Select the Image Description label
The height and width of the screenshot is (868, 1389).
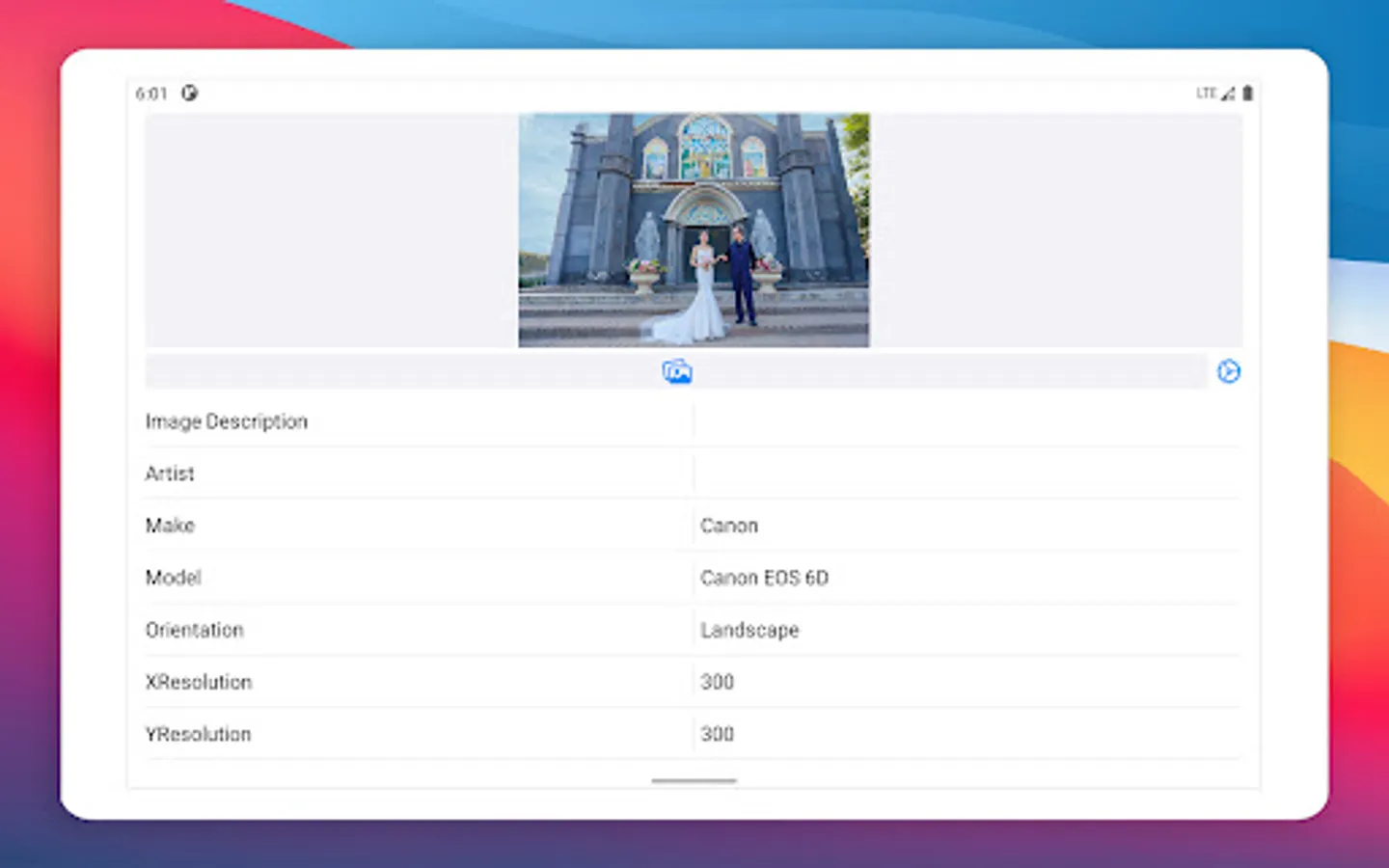(x=227, y=421)
